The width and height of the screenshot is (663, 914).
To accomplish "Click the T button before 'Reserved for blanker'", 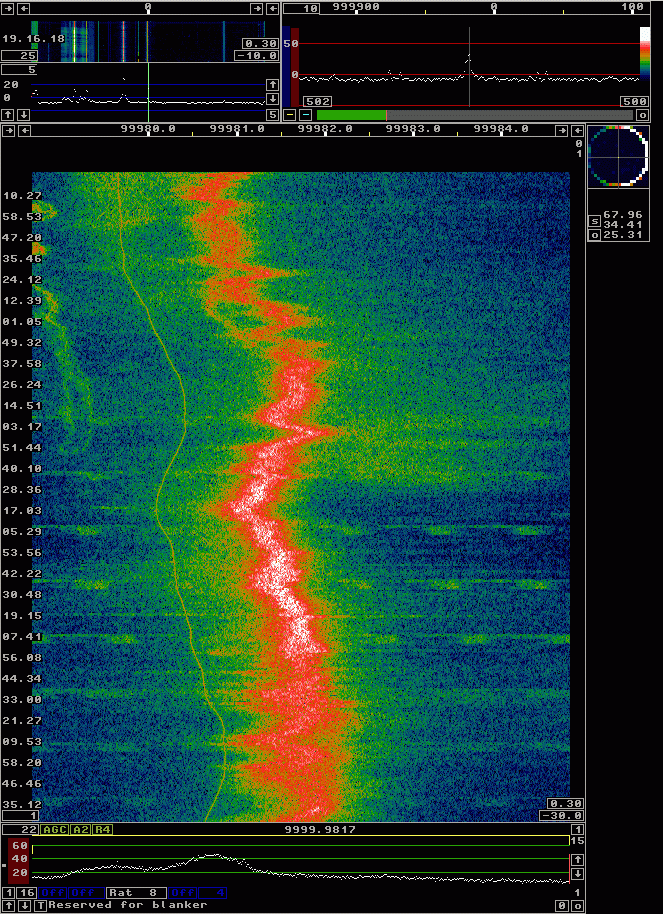I will pos(40,905).
